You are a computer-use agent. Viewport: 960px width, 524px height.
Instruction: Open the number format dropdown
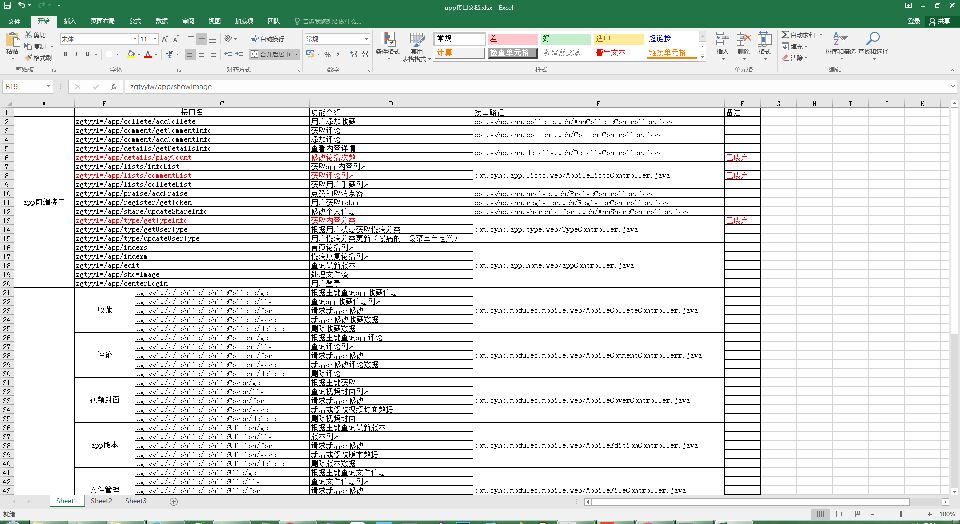tap(366, 38)
